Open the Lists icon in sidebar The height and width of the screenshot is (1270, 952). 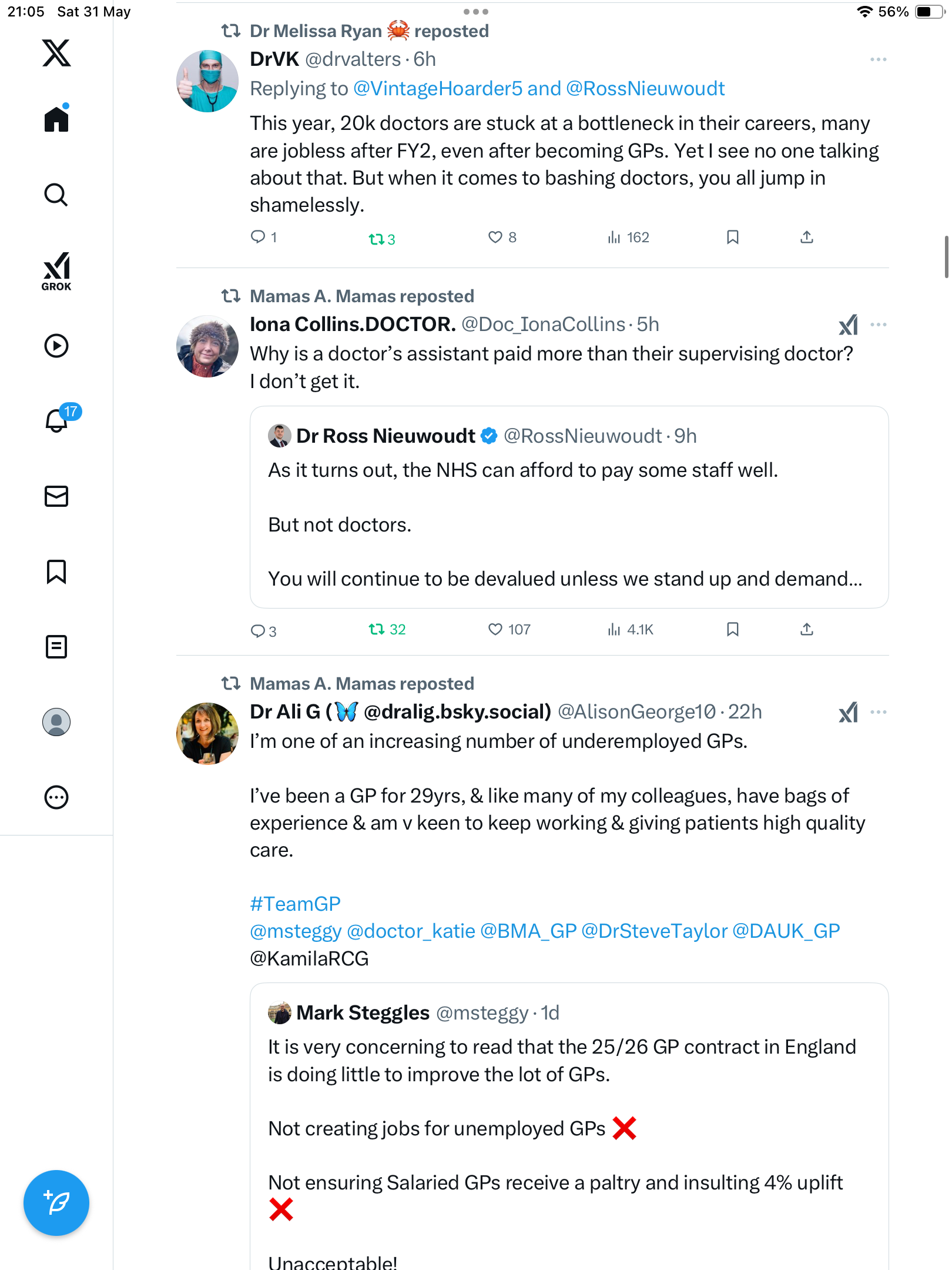click(x=56, y=647)
